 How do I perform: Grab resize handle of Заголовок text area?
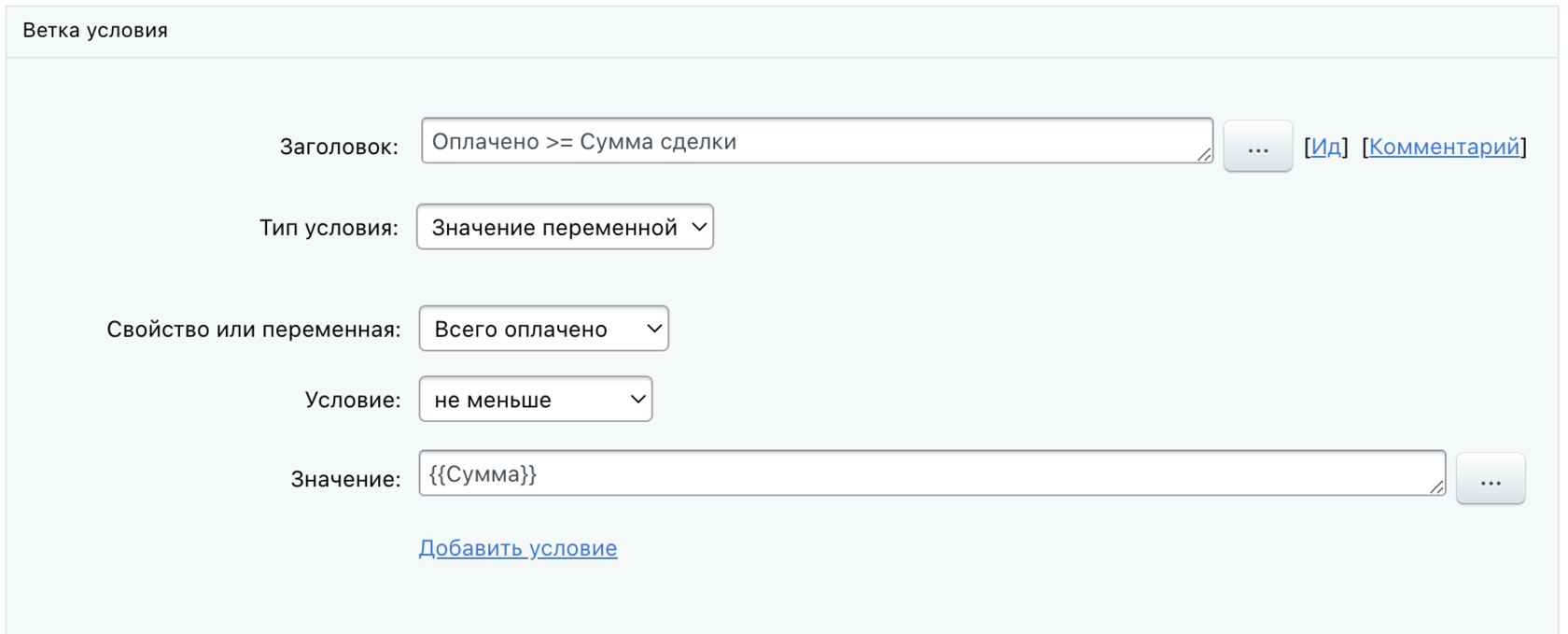(1204, 154)
